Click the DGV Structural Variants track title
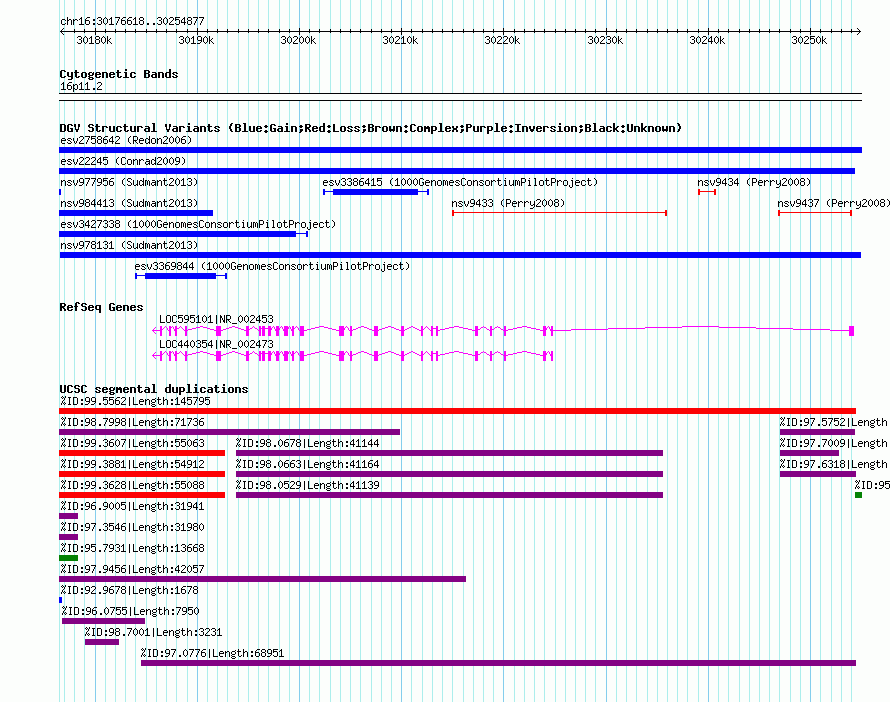This screenshot has height=702, width=890. 370,128
